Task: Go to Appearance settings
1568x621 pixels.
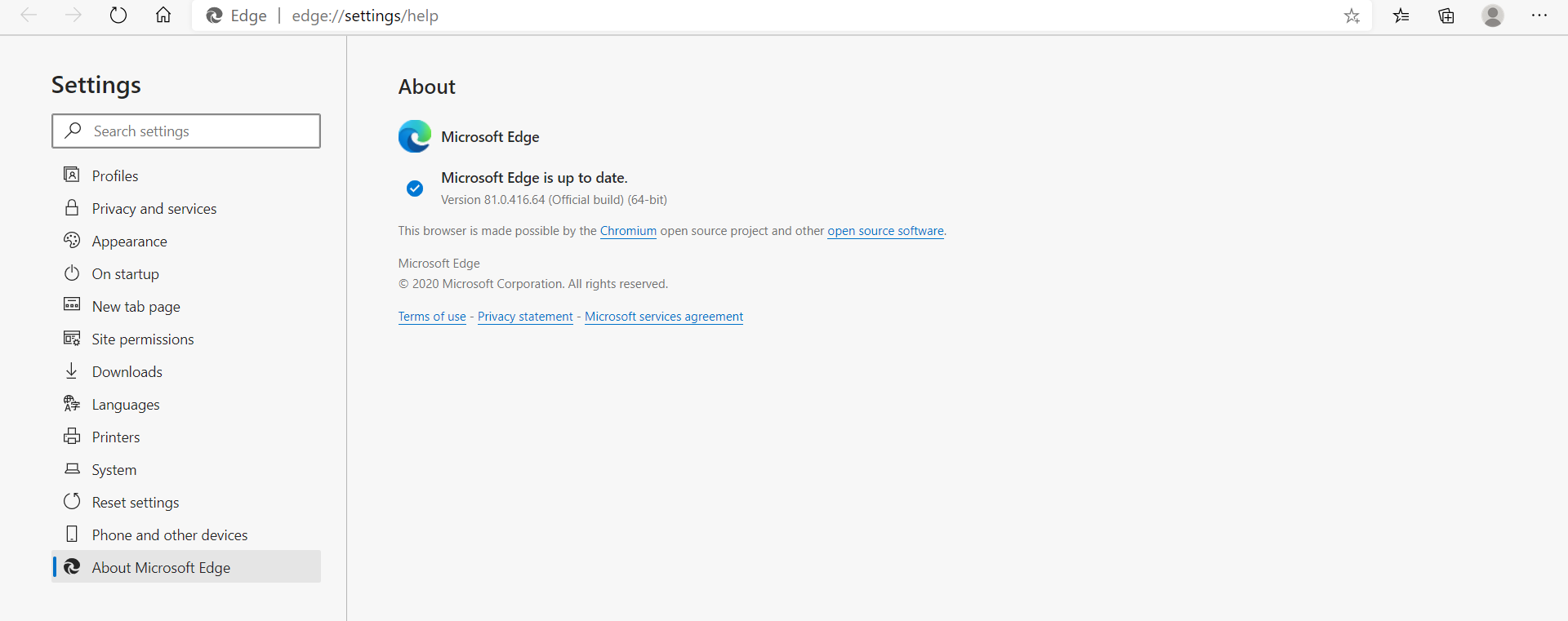Action: [186, 241]
